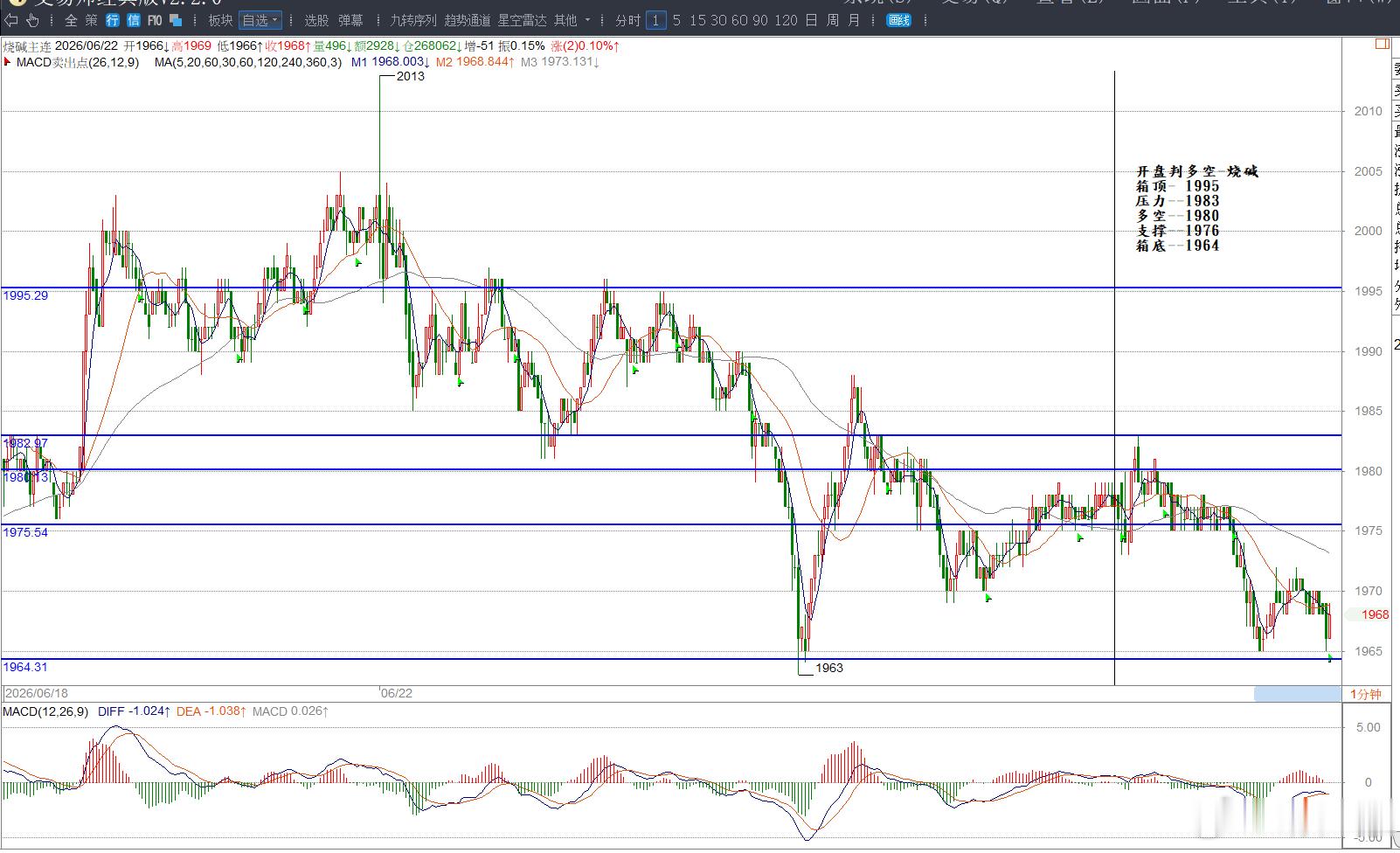Select the 5-minute period tab
1400x853 pixels.
tap(677, 20)
